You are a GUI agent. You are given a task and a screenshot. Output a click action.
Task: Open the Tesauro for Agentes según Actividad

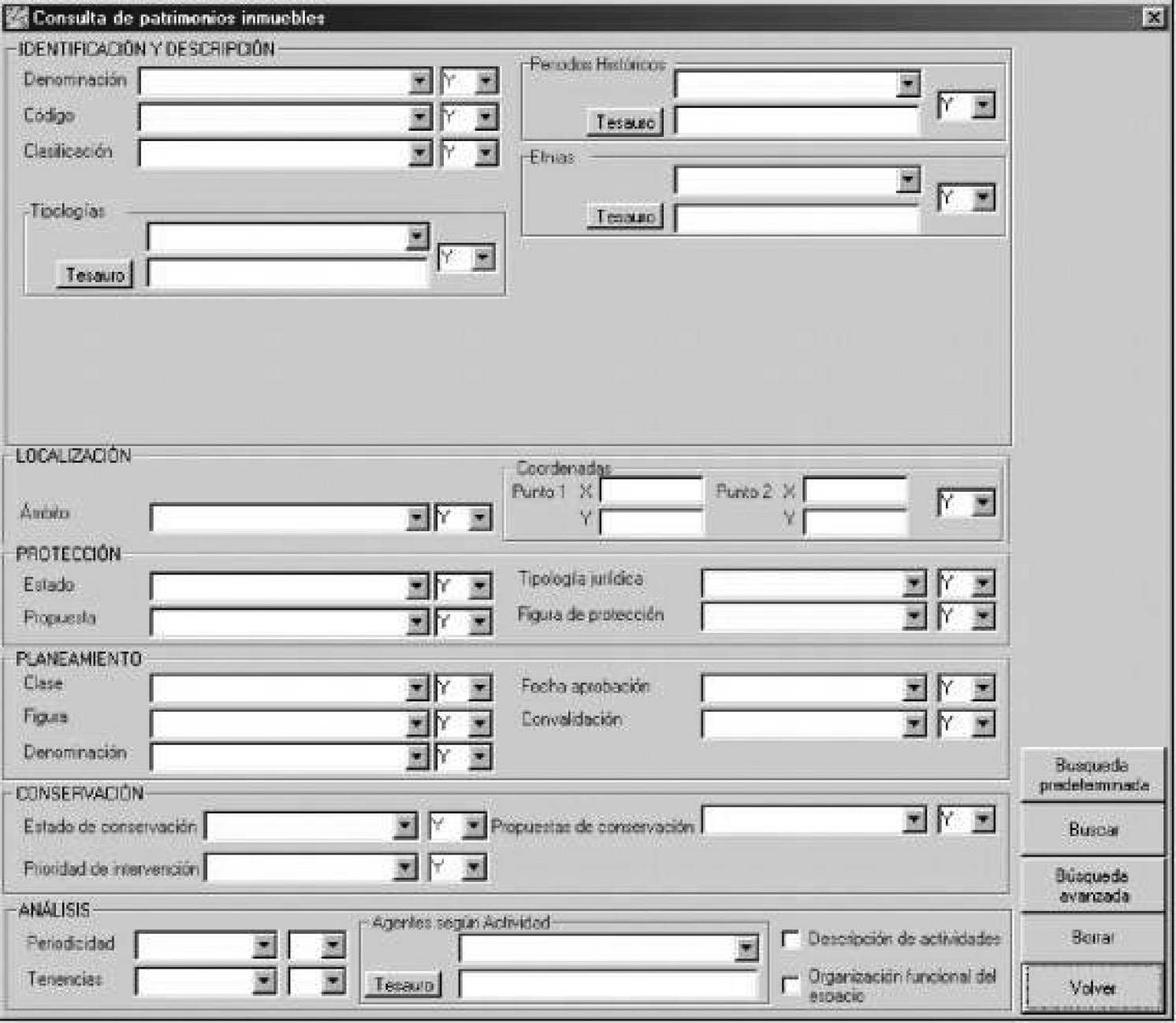point(403,984)
